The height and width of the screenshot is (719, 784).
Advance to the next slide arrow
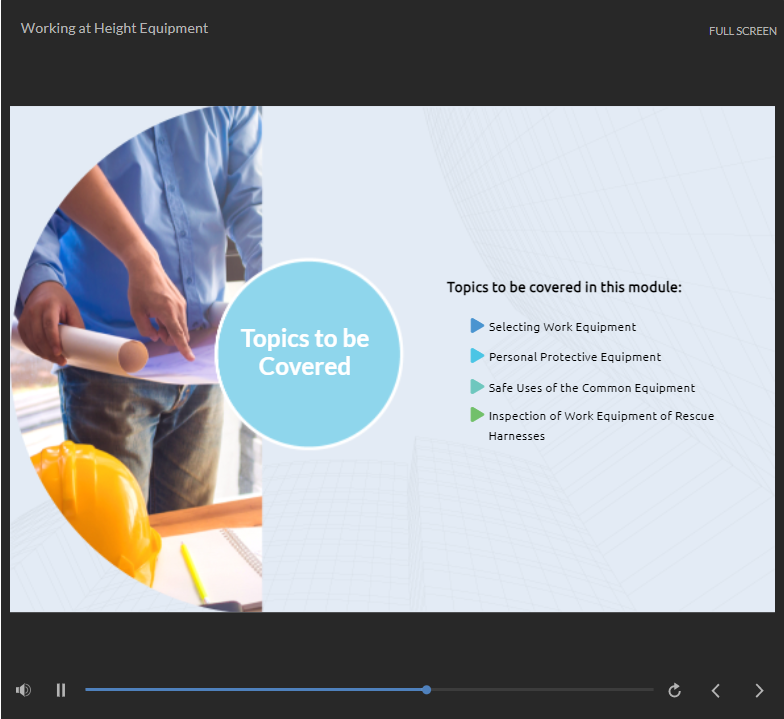759,690
